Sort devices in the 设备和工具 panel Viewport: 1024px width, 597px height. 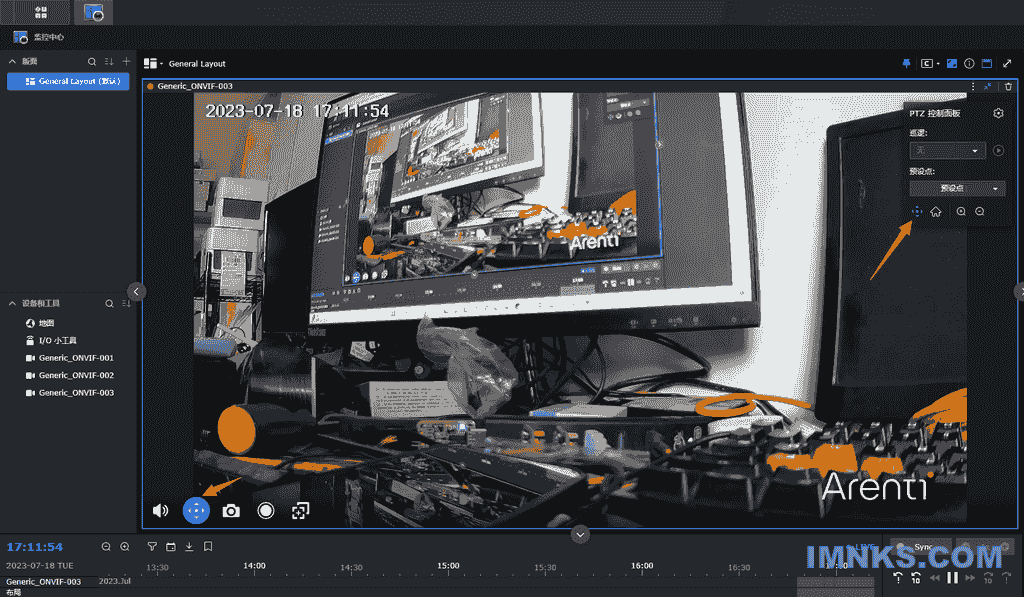click(x=126, y=304)
